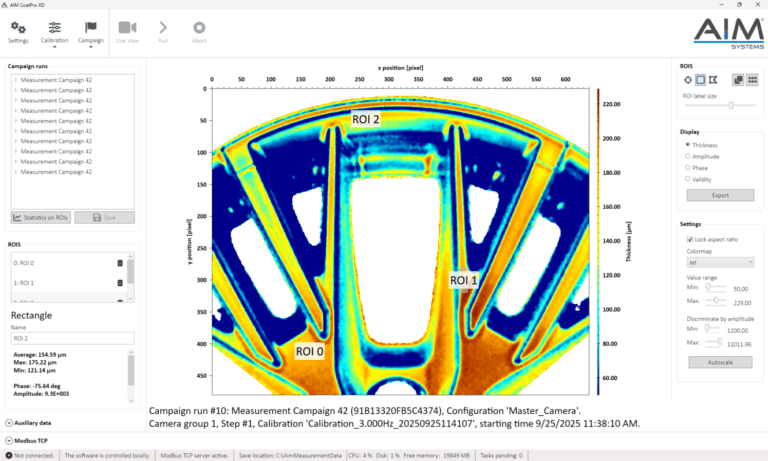Select the polygon ROI tool
Screen dimensions: 768x461
point(713,79)
